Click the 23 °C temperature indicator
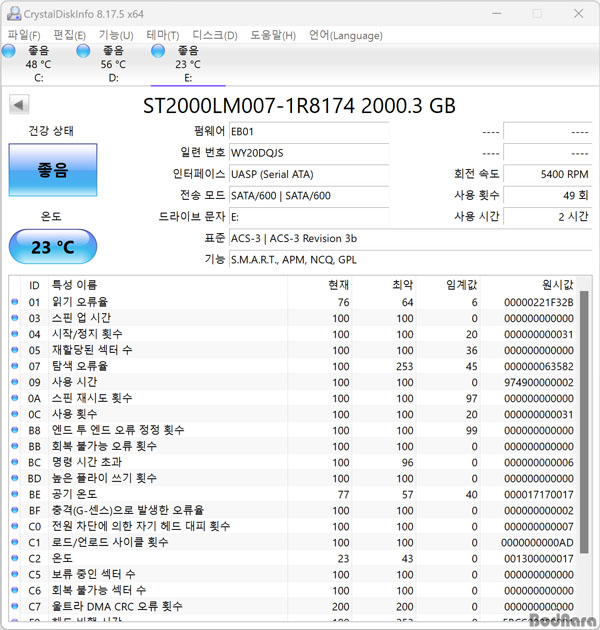The image size is (600, 630). click(x=53, y=247)
